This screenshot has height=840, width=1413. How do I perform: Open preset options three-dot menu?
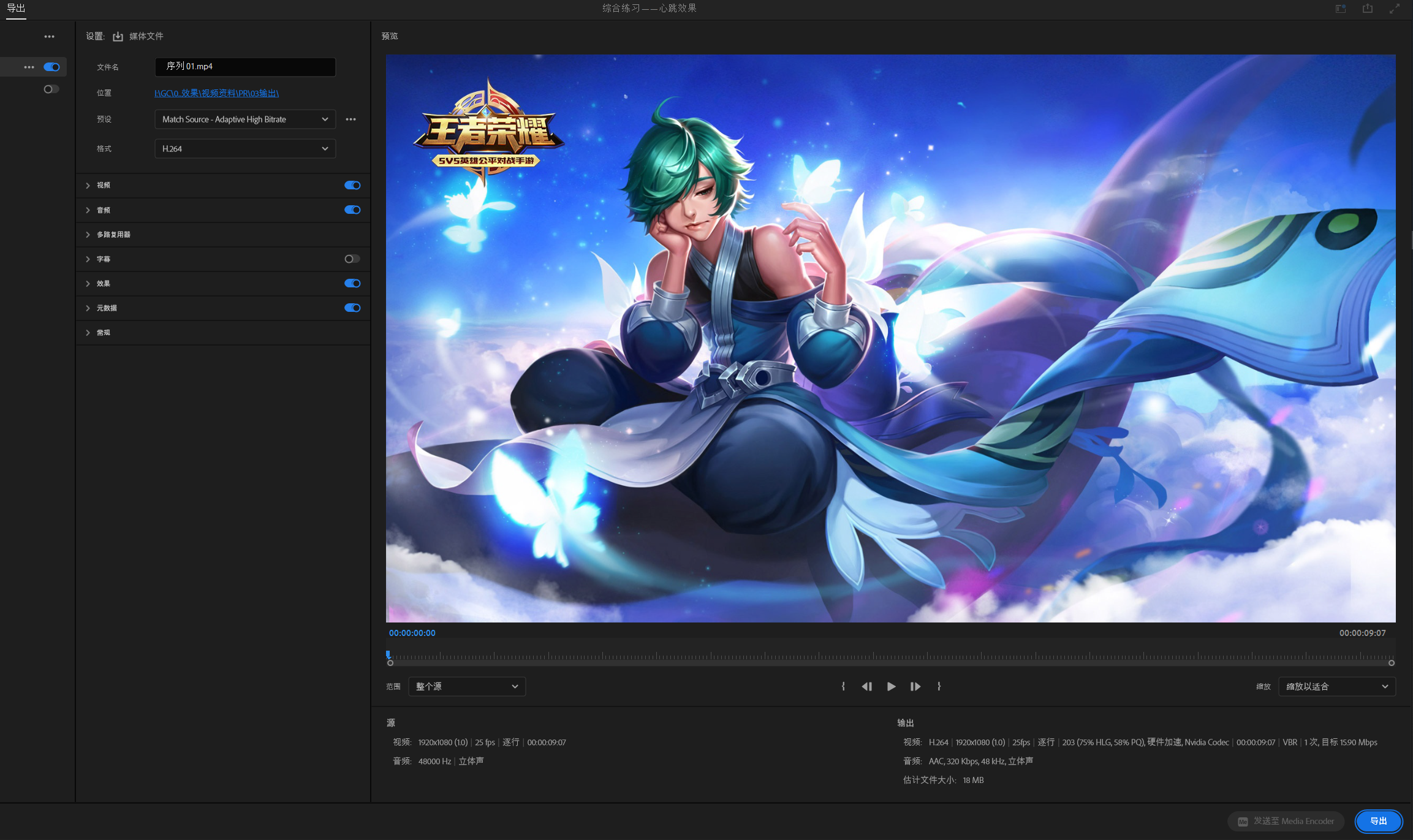350,119
